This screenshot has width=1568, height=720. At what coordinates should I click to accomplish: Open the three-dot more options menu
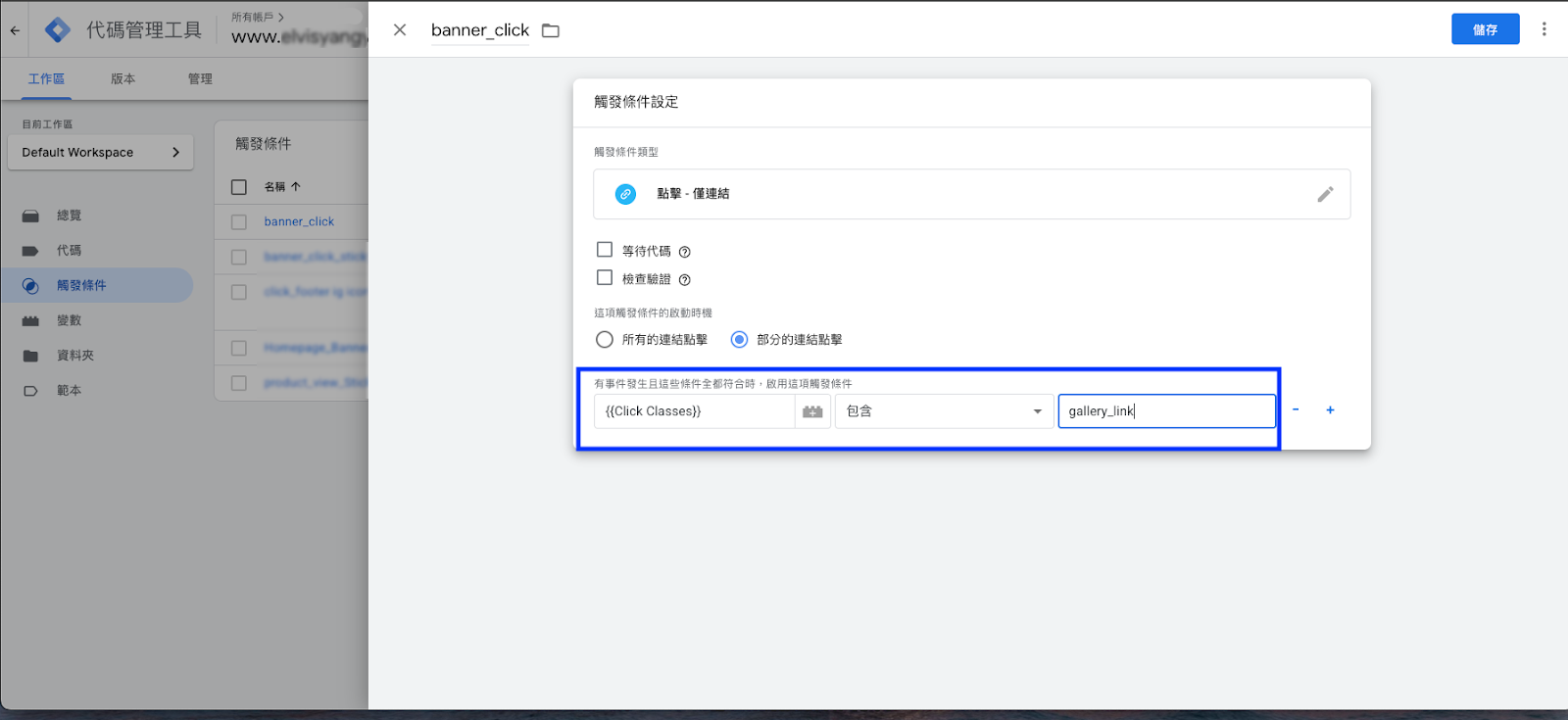pyautogui.click(x=1544, y=29)
